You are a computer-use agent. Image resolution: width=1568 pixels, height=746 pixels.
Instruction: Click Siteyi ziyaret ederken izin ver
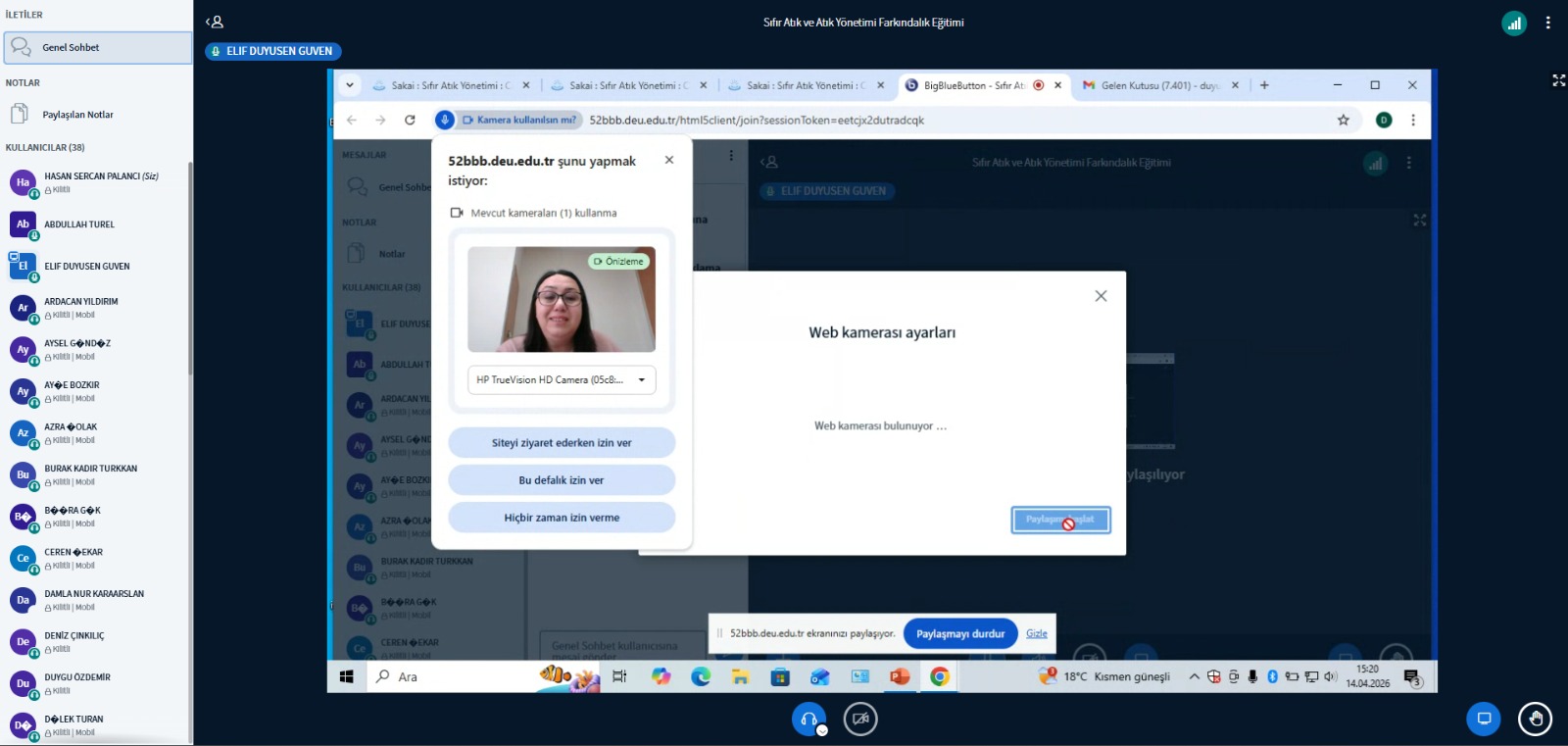click(562, 443)
